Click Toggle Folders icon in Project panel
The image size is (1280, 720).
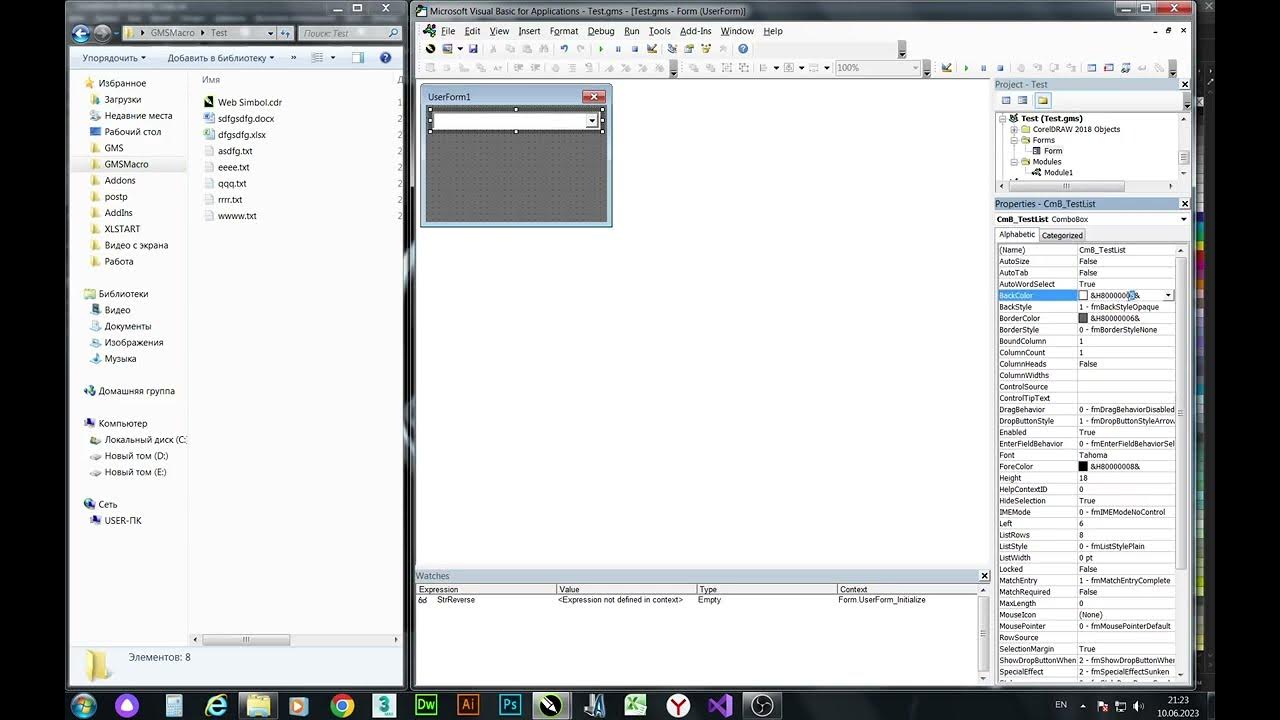pyautogui.click(x=1043, y=100)
